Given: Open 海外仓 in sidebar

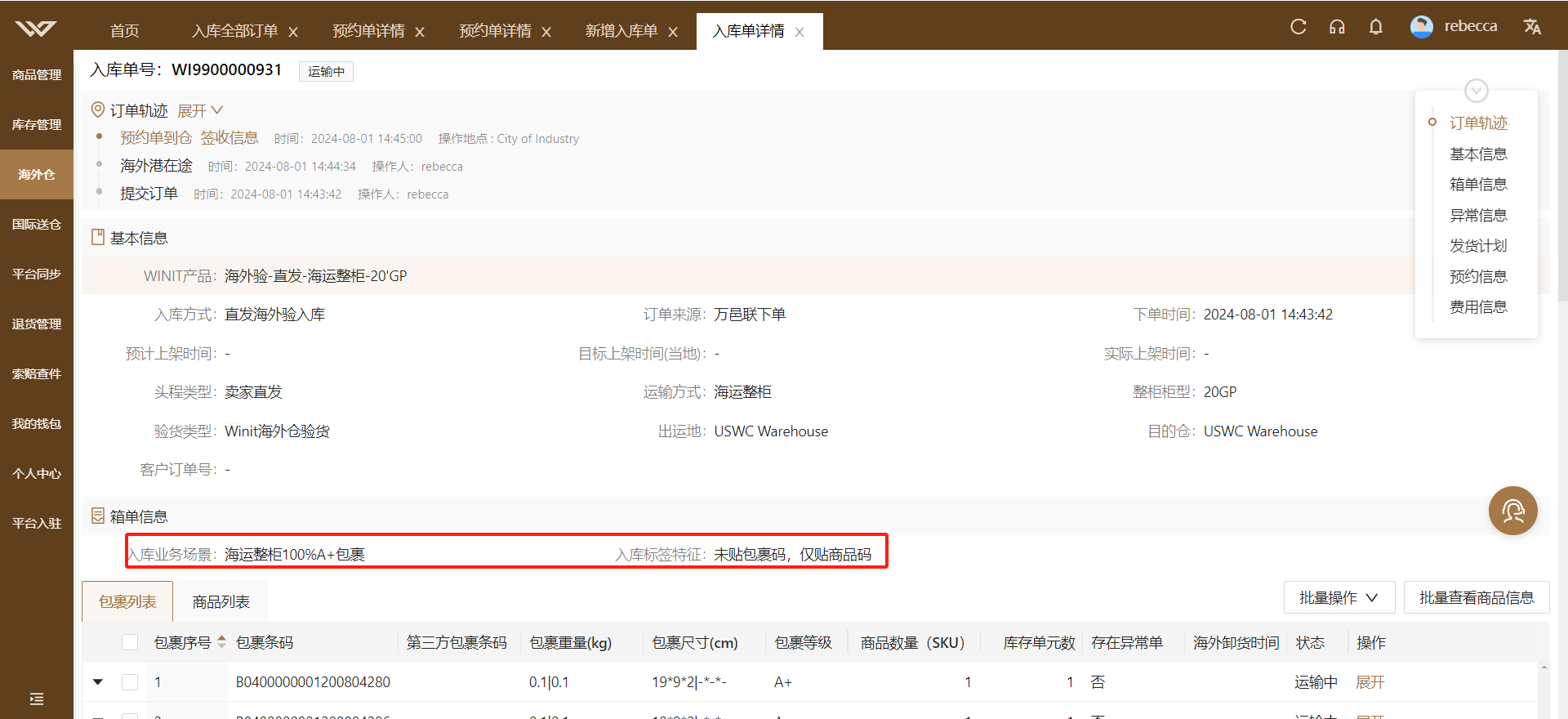Looking at the screenshot, I should pos(37,174).
